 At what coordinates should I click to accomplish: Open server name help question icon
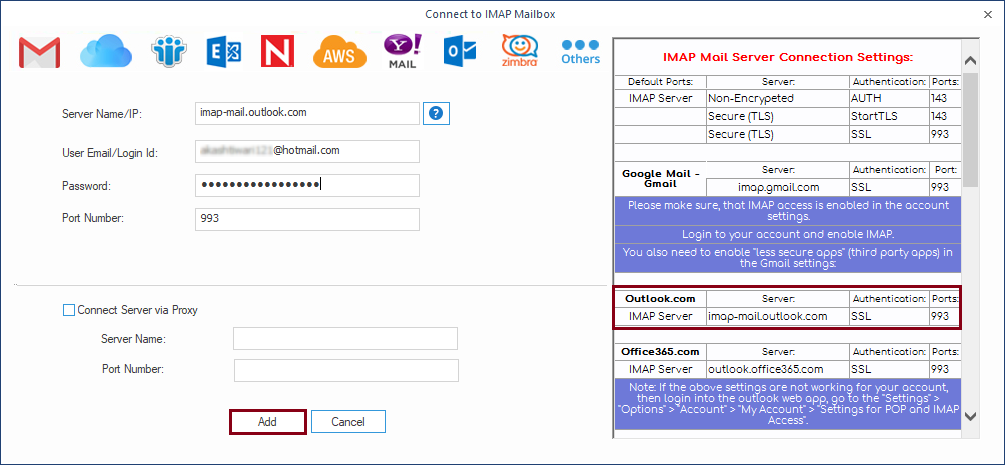(x=436, y=114)
